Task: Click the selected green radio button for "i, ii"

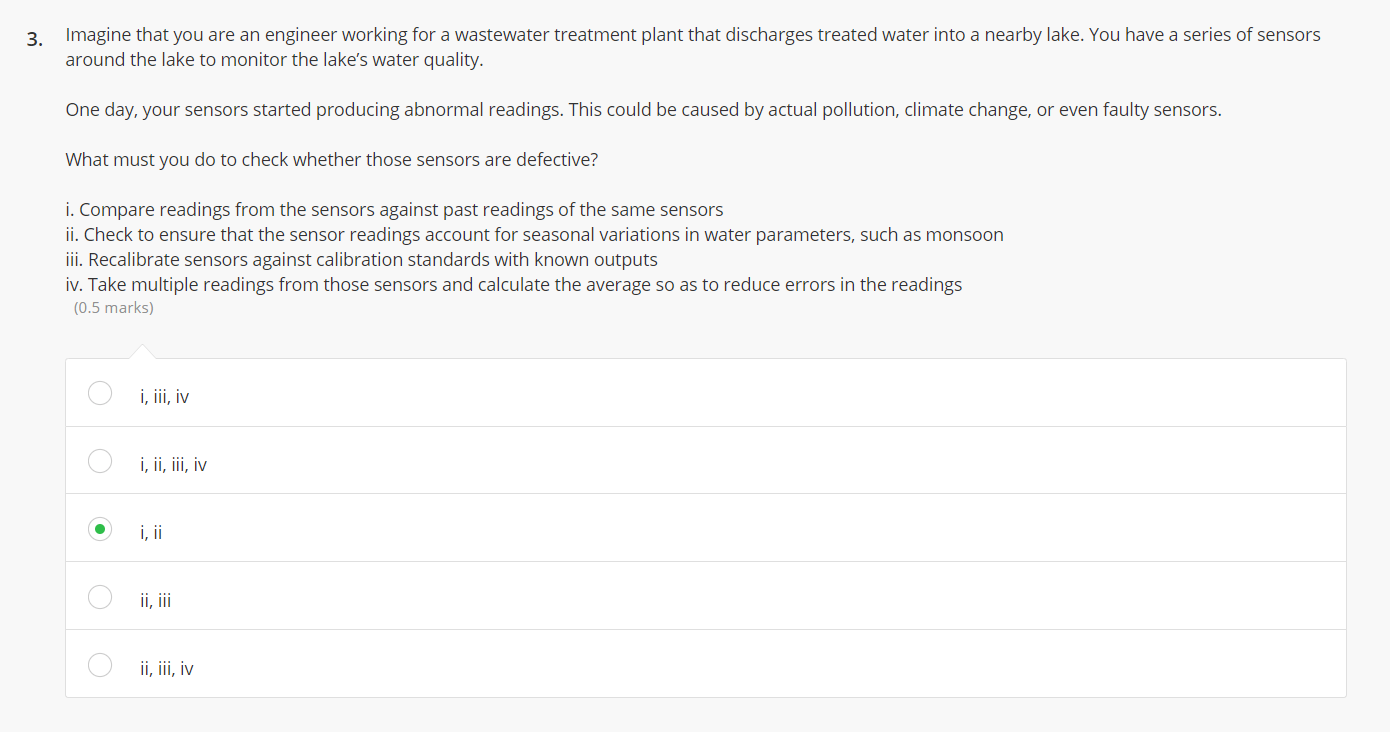Action: 100,529
